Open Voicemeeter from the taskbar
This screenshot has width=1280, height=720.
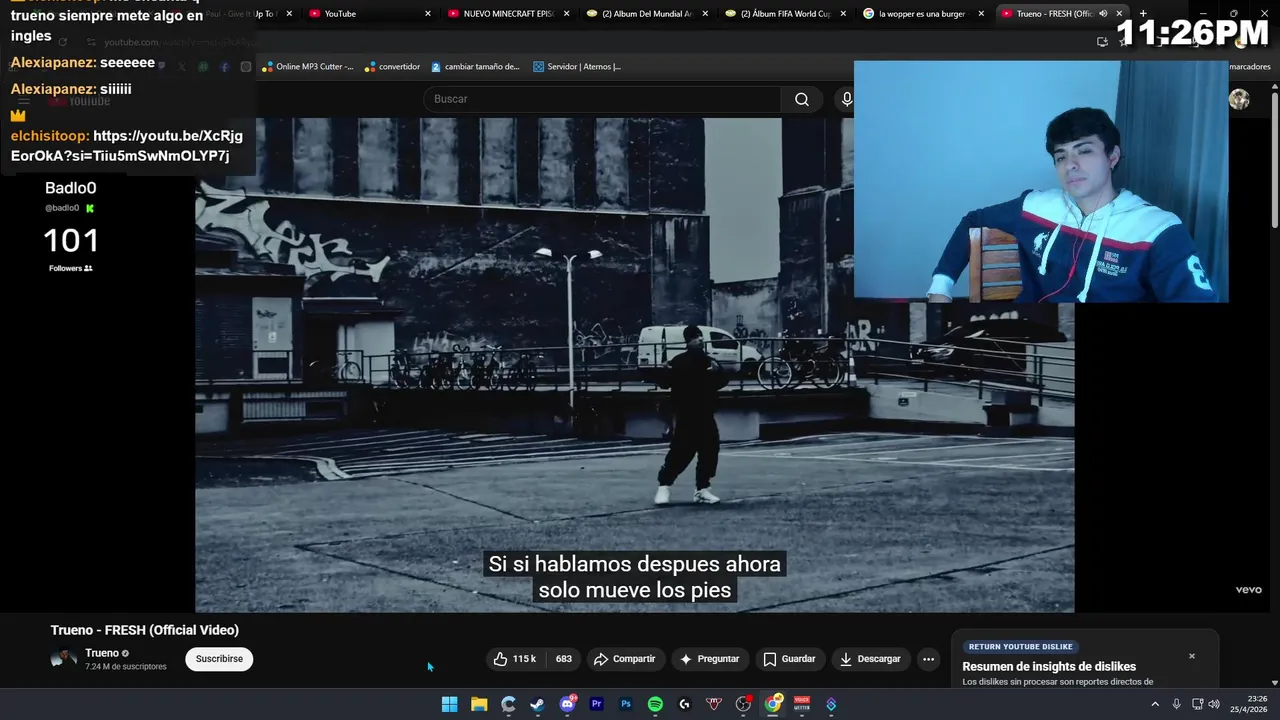[802, 704]
